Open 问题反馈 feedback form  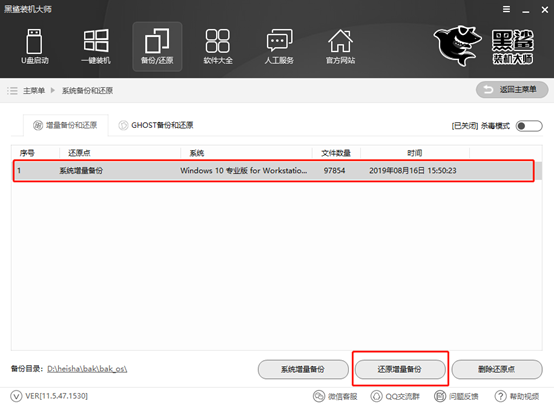tap(456, 396)
